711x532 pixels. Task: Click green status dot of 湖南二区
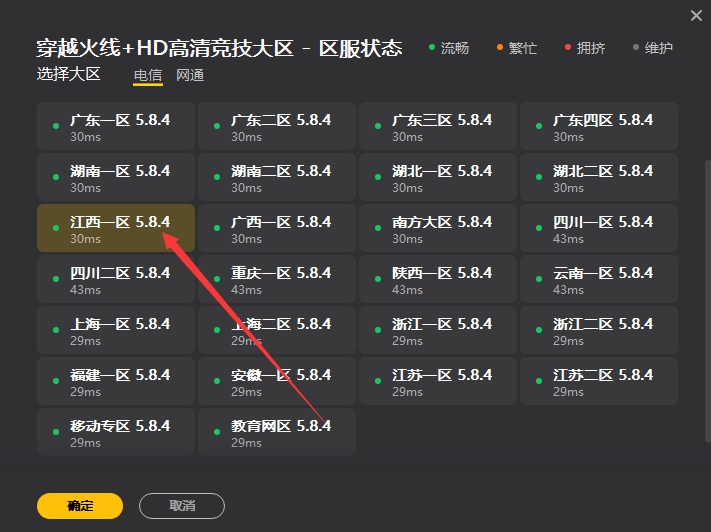click(x=217, y=177)
